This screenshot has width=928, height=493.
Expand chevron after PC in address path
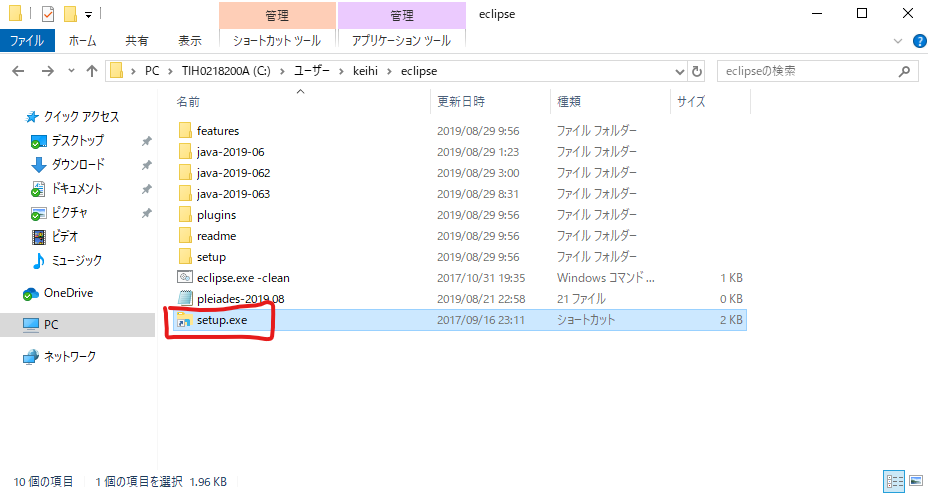(x=170, y=71)
